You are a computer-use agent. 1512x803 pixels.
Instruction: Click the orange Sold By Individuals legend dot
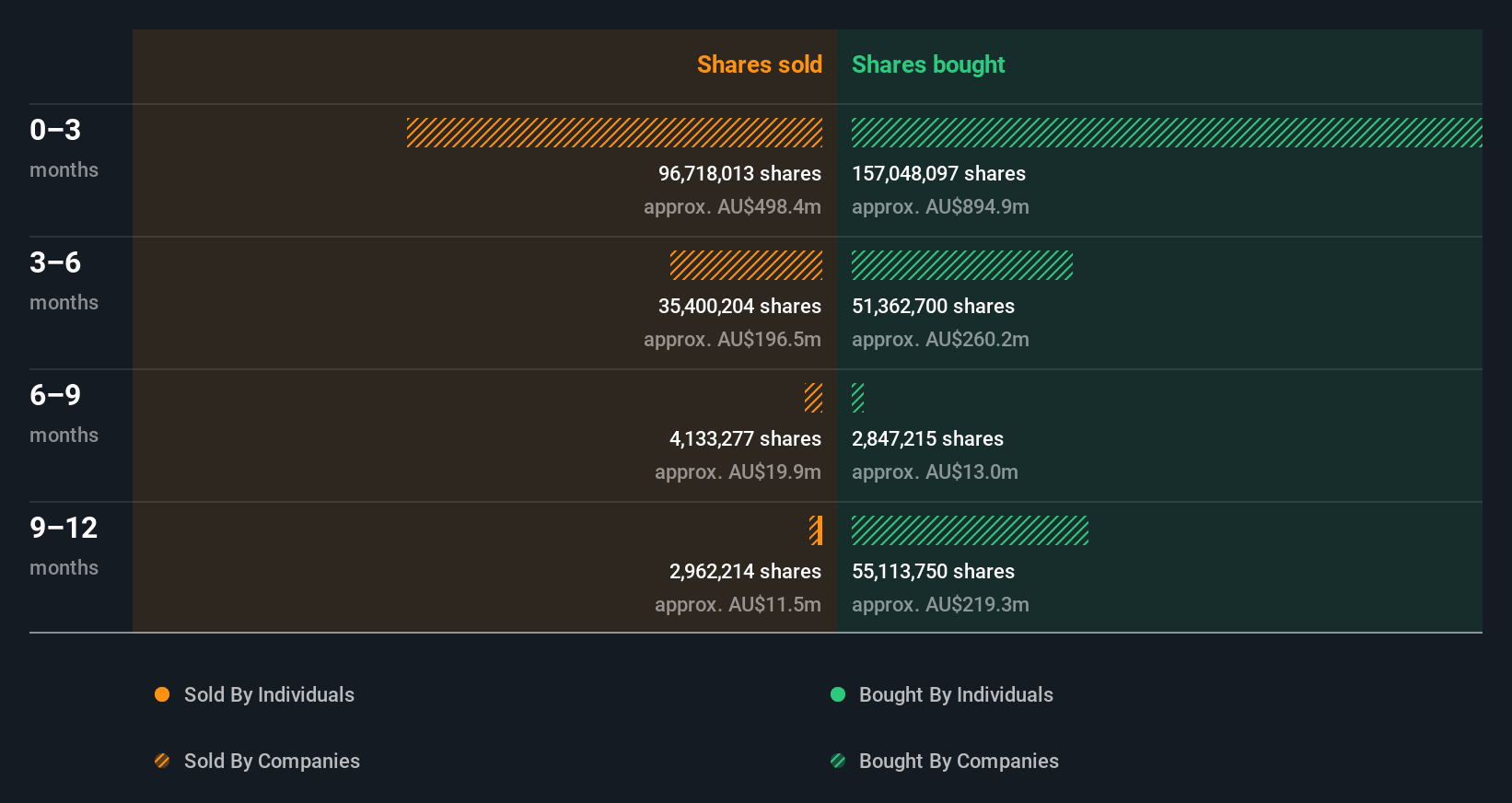pos(162,694)
